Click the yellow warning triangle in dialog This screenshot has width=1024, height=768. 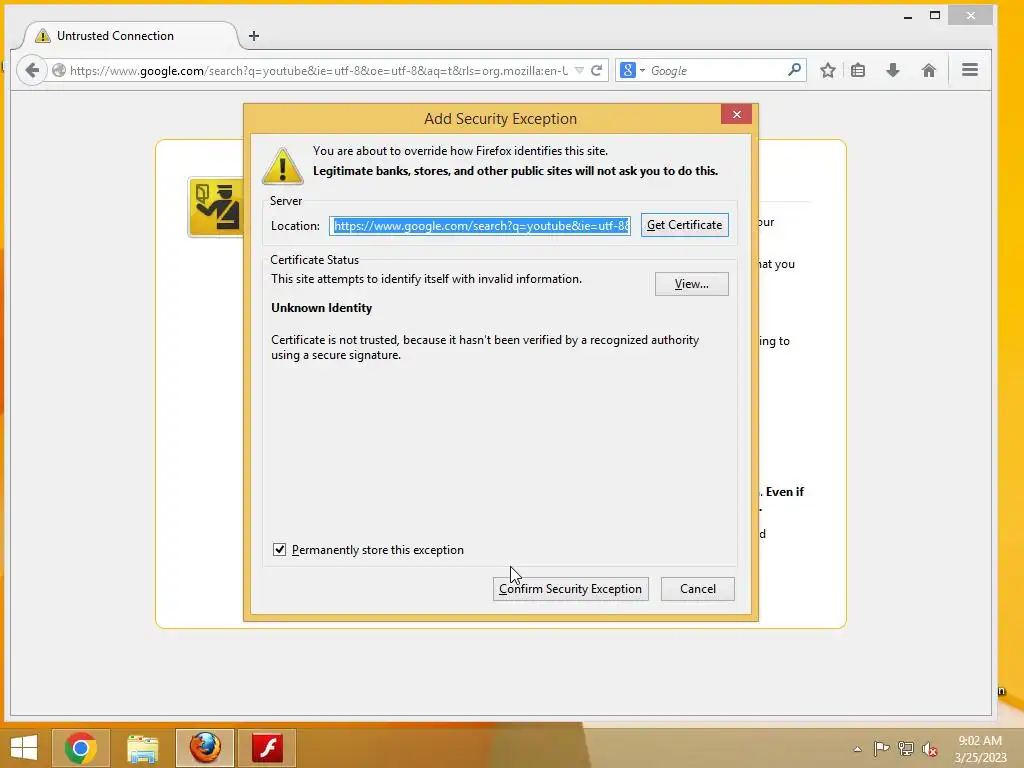pyautogui.click(x=283, y=167)
